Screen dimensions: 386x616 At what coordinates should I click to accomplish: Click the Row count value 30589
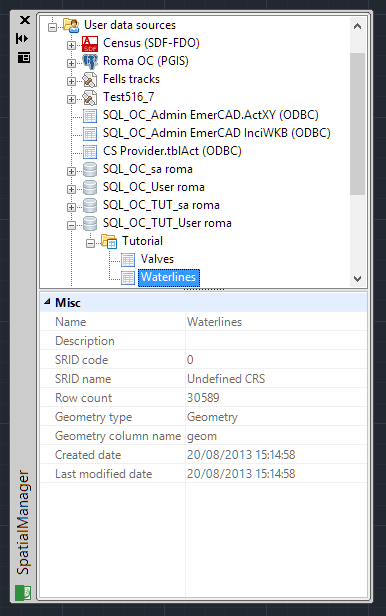(x=203, y=398)
